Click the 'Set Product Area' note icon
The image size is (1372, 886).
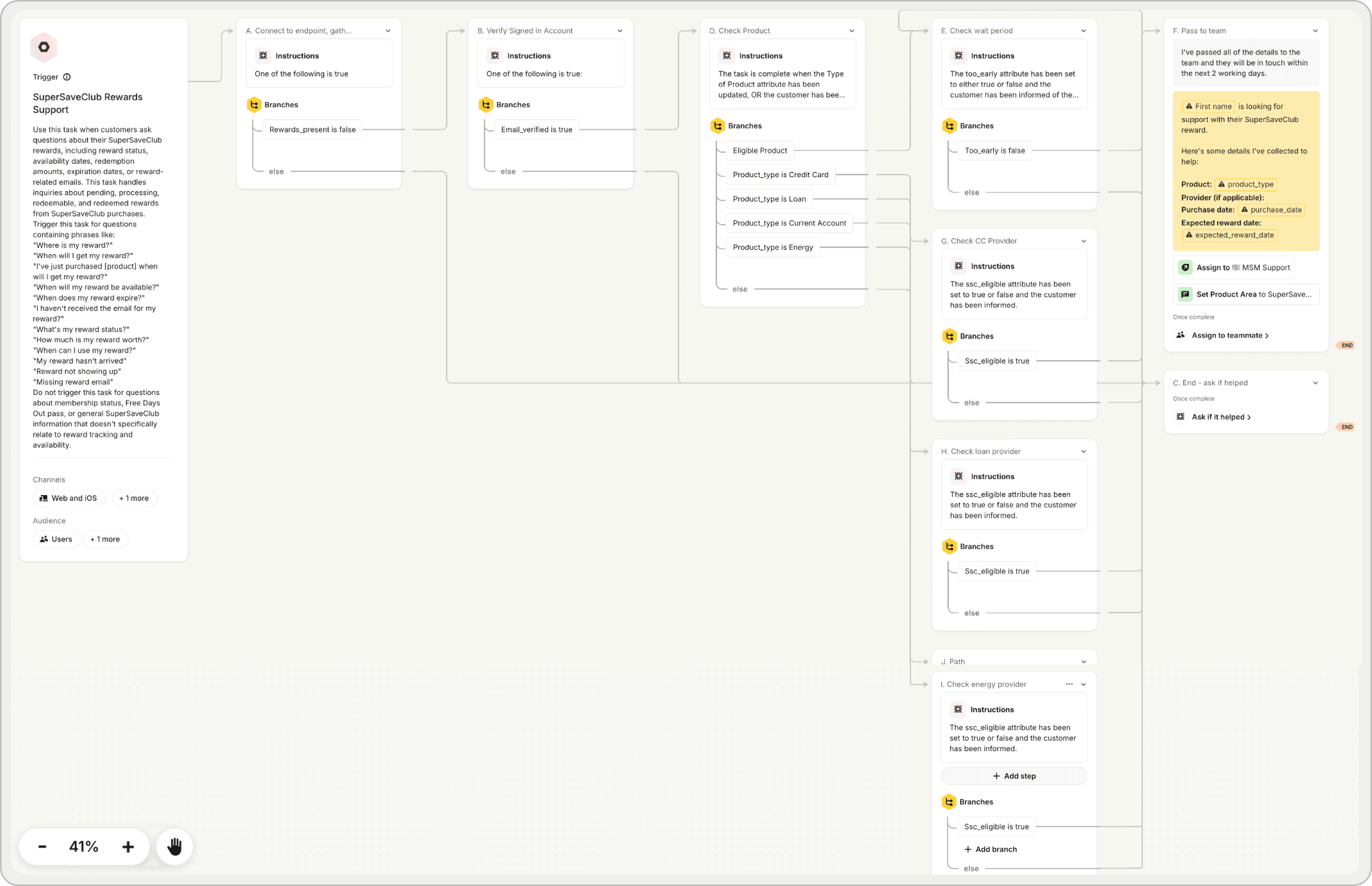coord(1185,294)
